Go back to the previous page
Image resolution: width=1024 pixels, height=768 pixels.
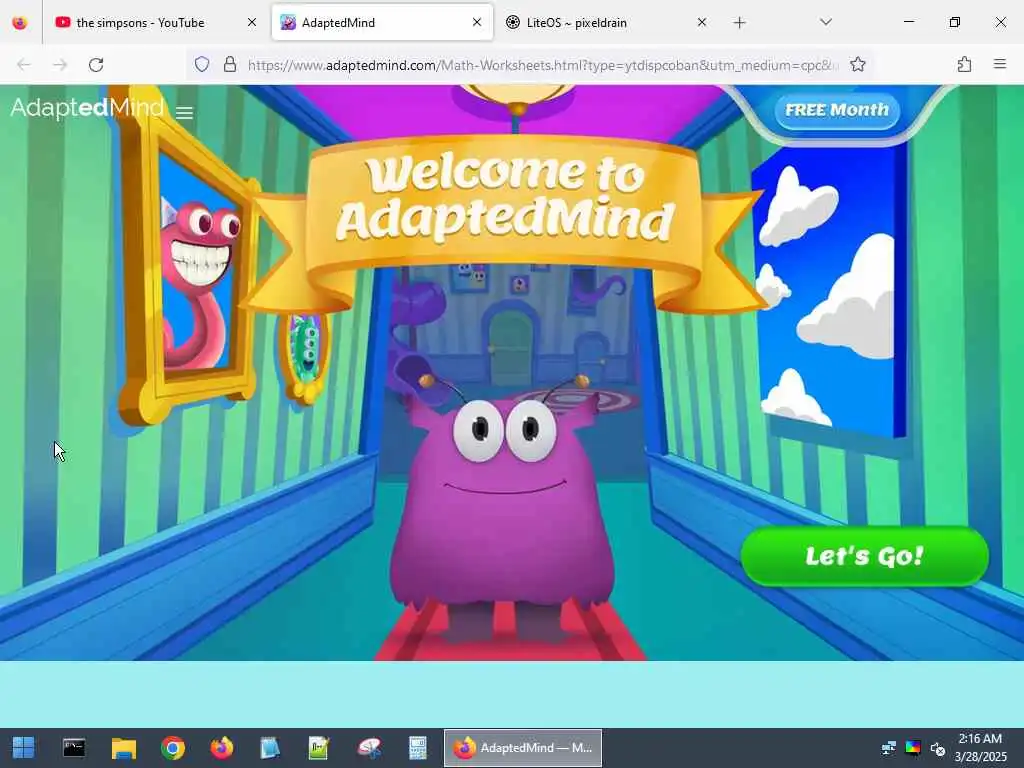pos(24,65)
